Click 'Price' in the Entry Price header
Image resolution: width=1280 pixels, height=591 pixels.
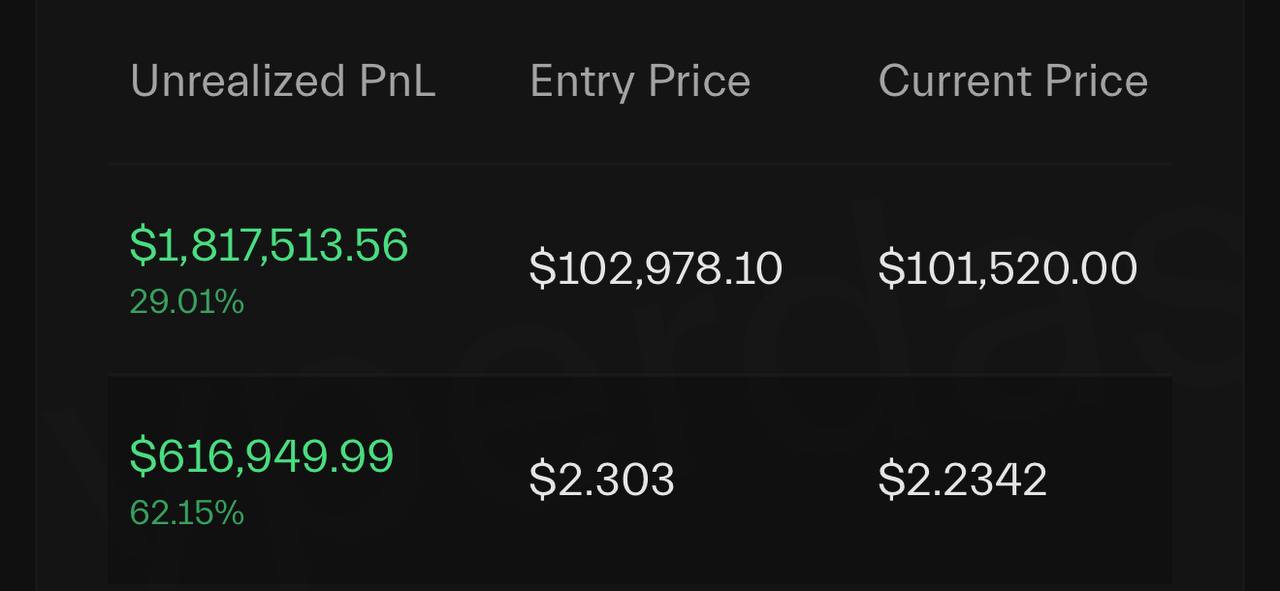click(x=698, y=81)
